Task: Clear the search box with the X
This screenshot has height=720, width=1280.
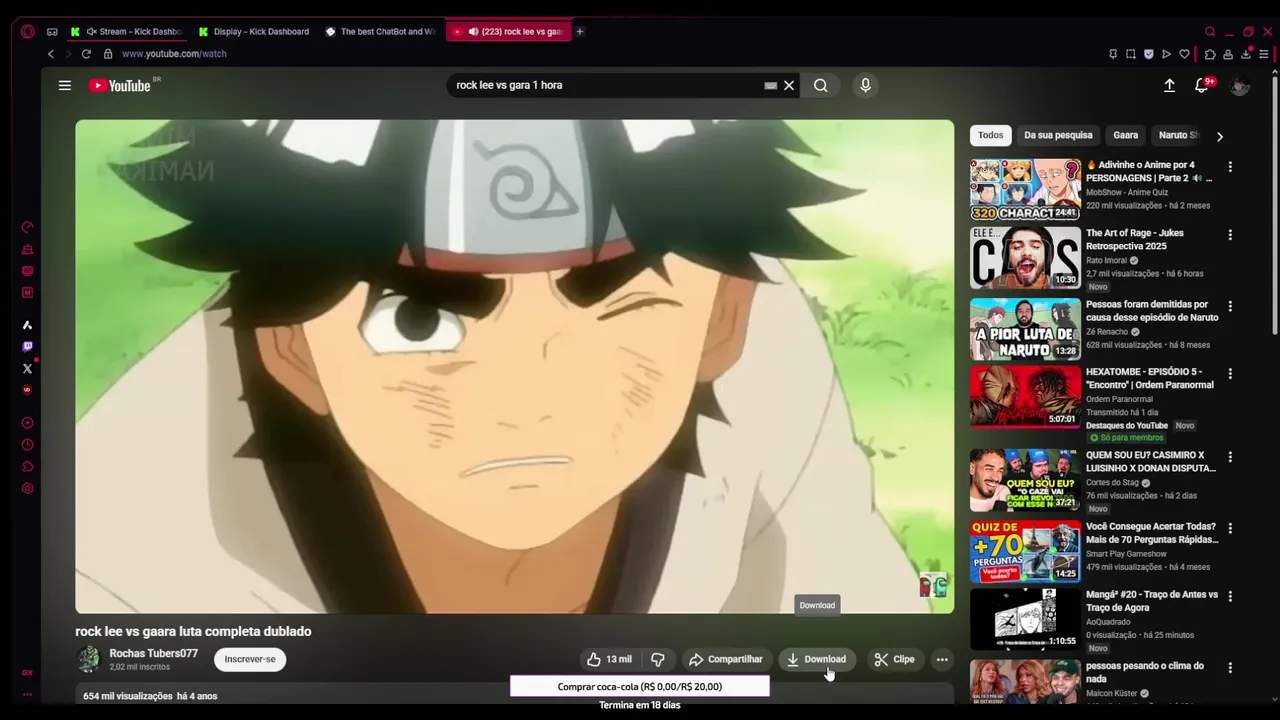Action: (x=789, y=85)
